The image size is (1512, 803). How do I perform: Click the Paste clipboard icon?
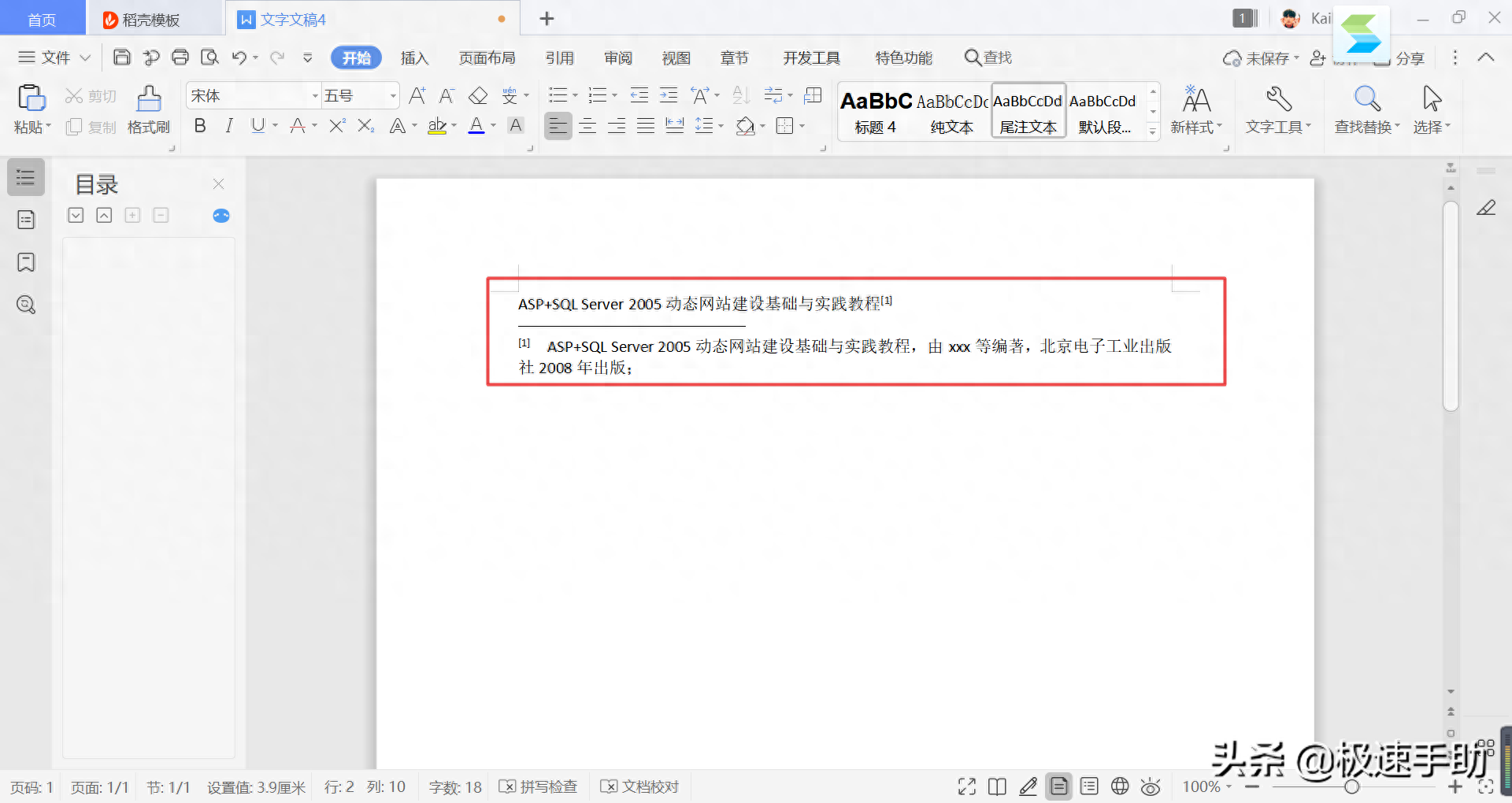pyautogui.click(x=31, y=98)
